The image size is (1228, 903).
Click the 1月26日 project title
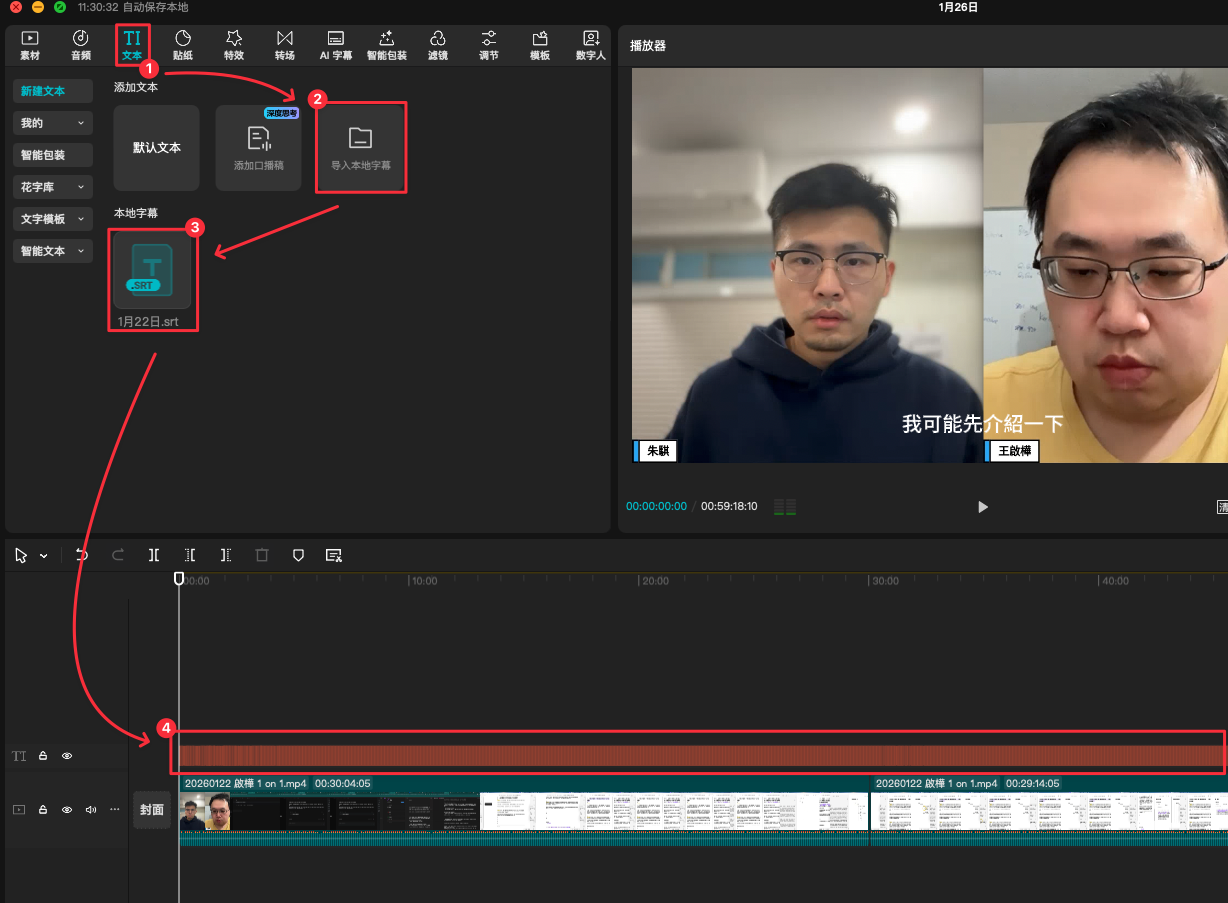[958, 7]
